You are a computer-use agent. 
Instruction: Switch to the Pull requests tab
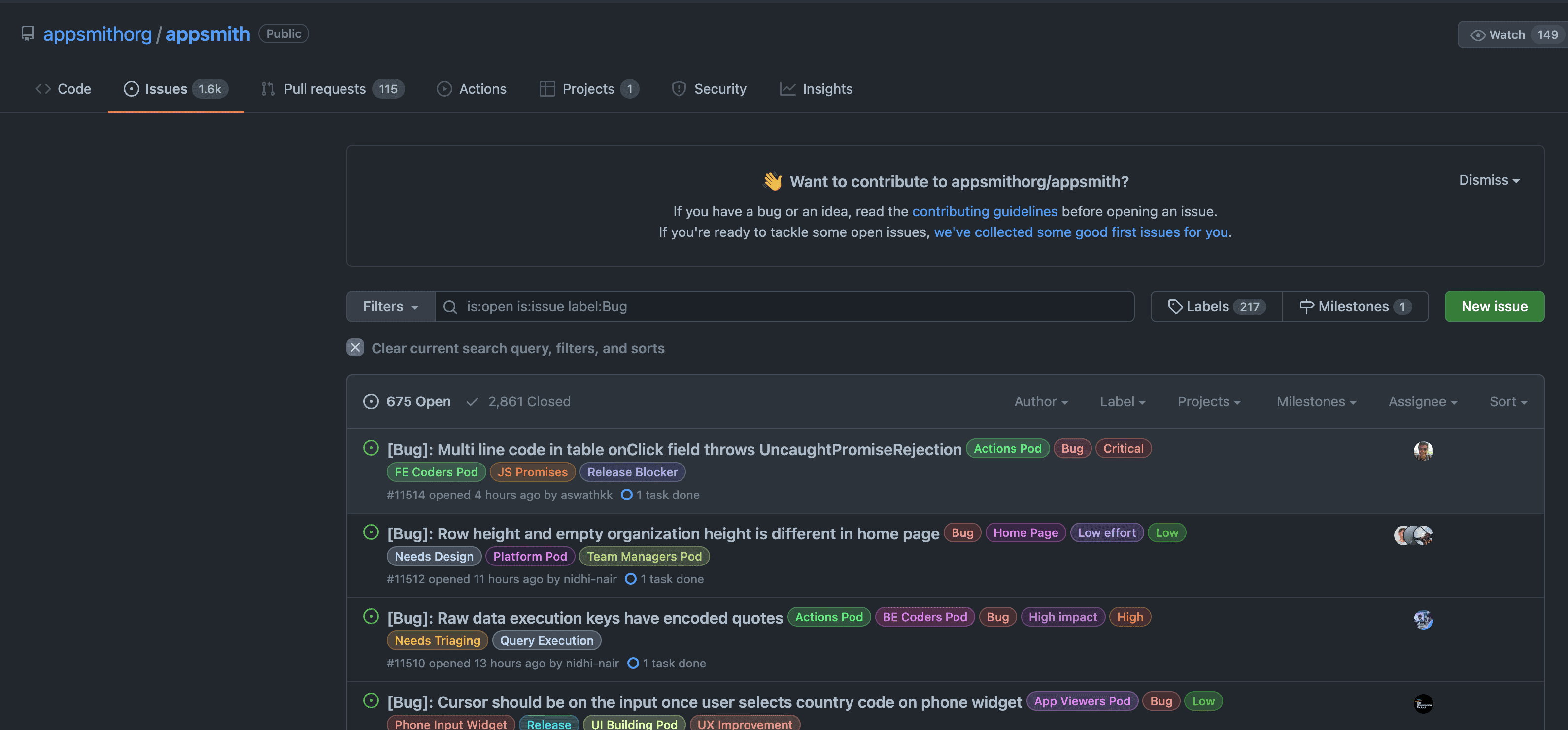332,89
